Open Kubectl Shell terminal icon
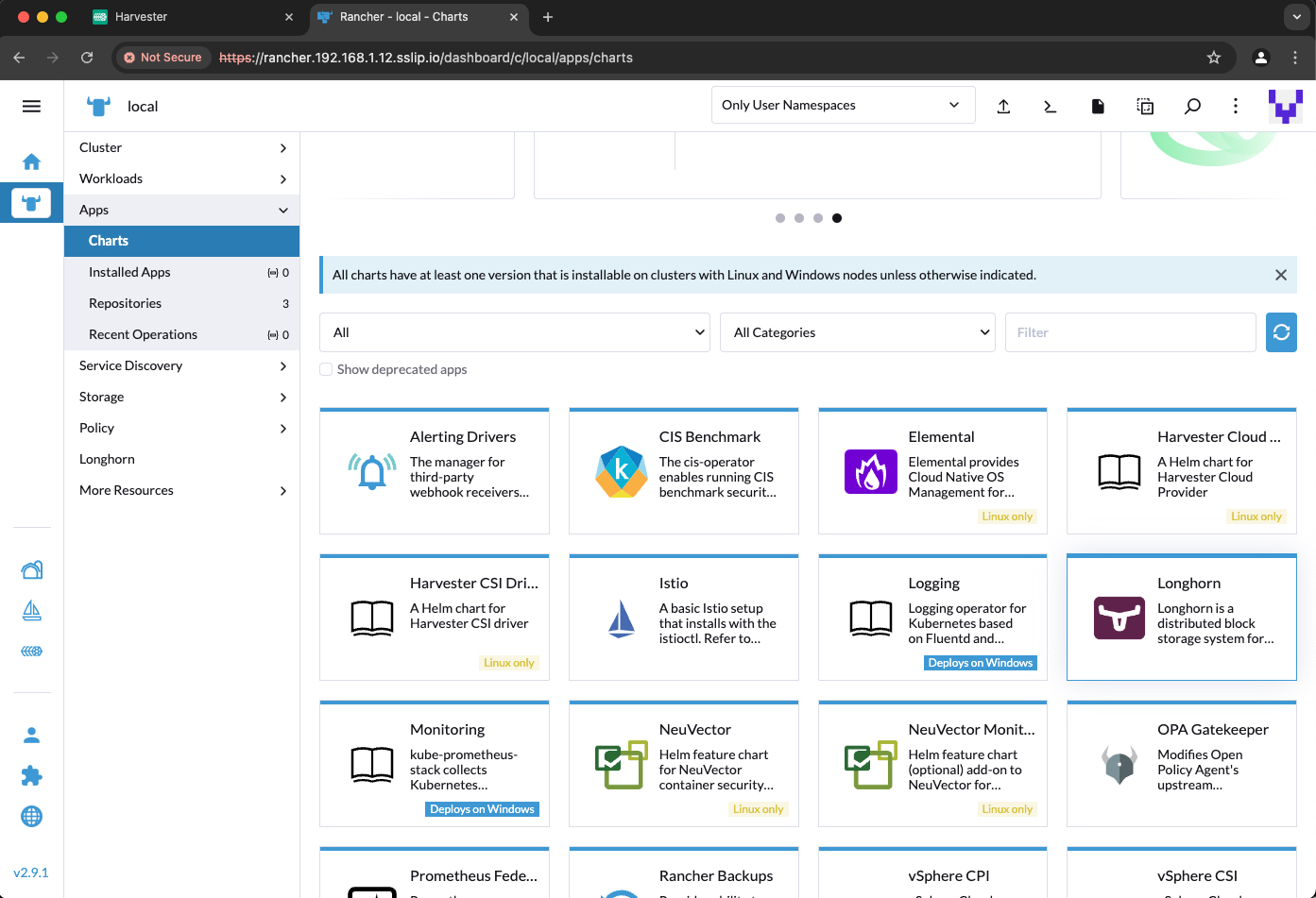Image resolution: width=1316 pixels, height=898 pixels. pos(1050,106)
